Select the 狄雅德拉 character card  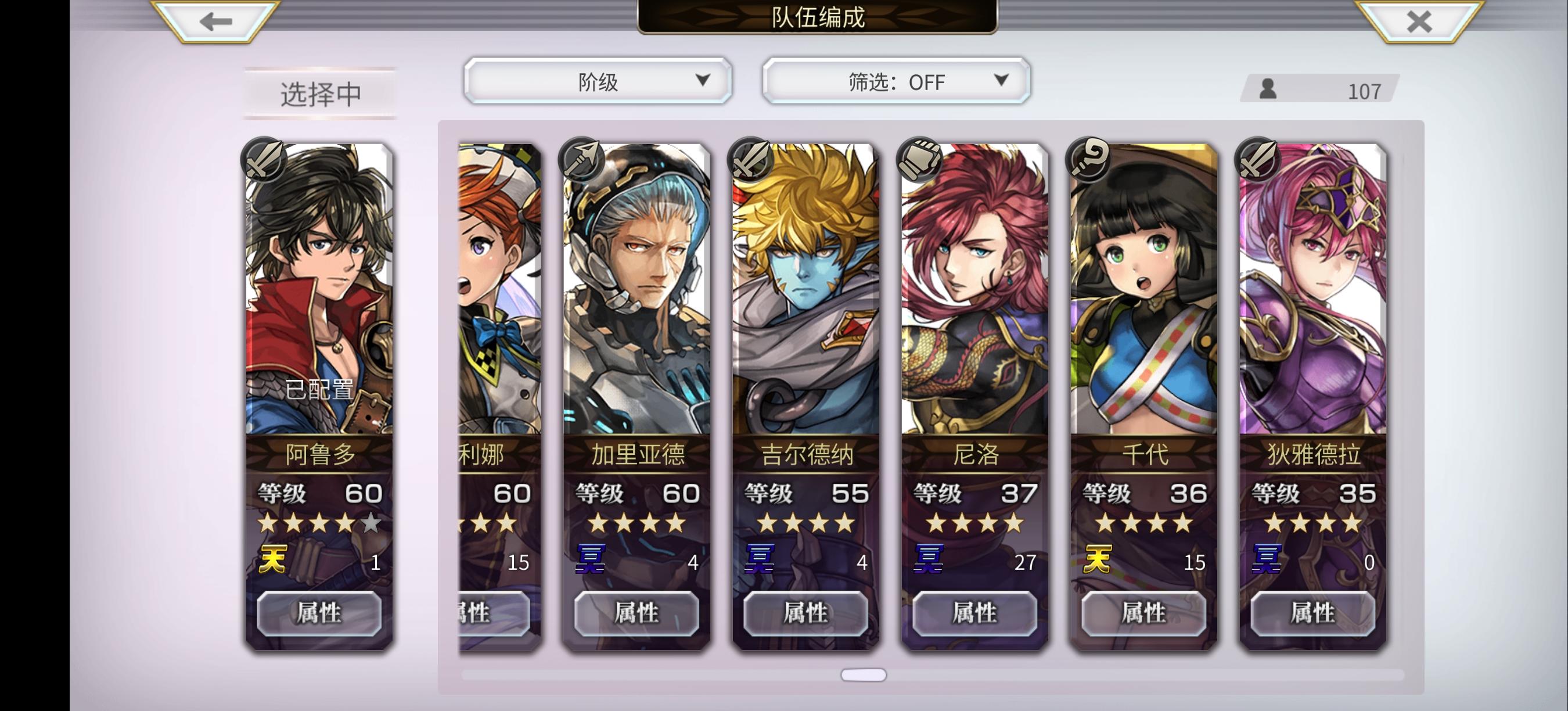point(1314,396)
